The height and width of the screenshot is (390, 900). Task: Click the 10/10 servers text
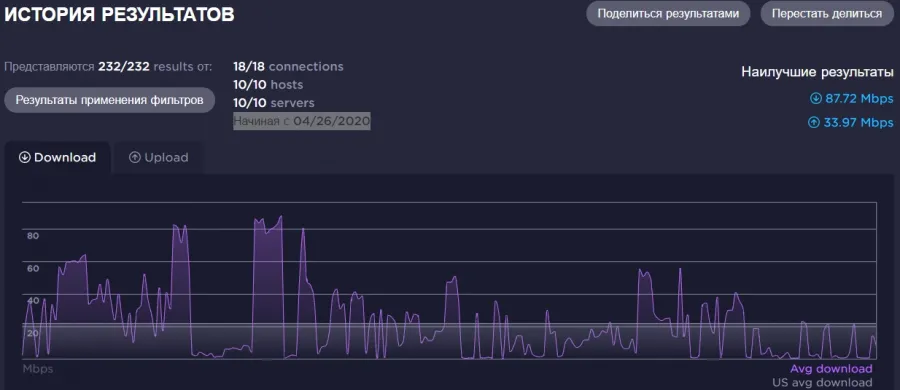point(274,103)
